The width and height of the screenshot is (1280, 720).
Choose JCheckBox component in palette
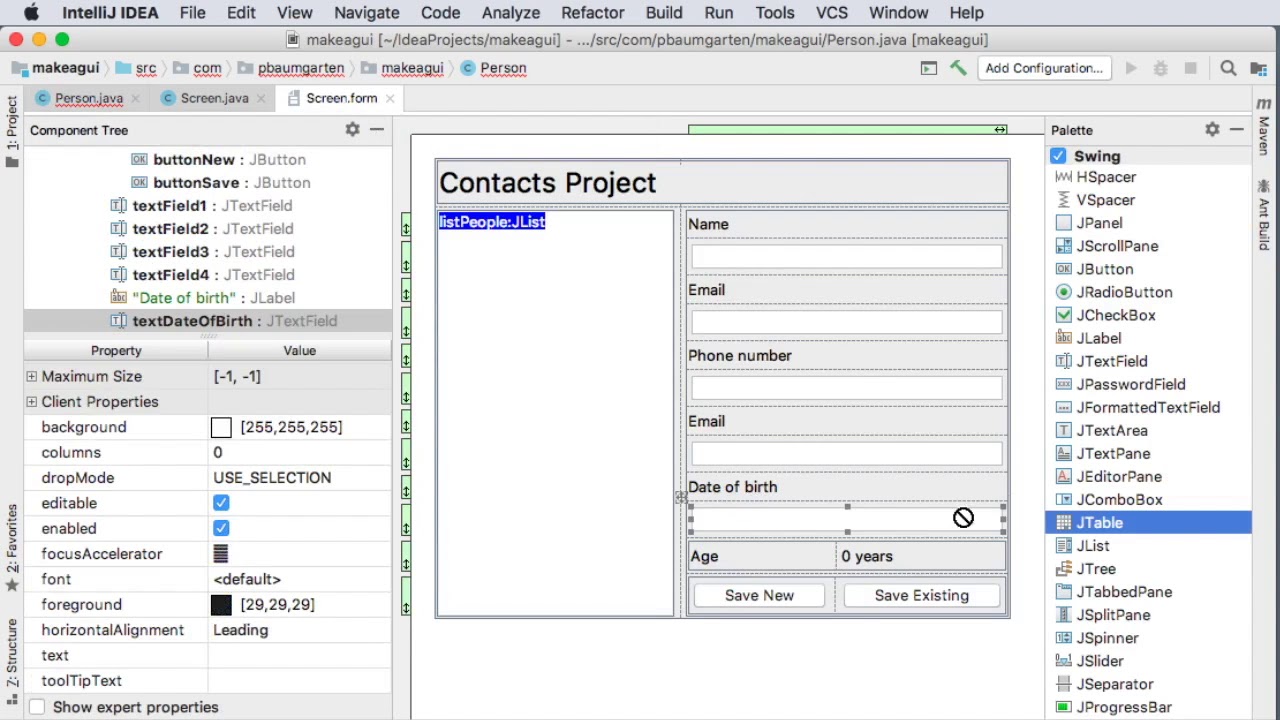coord(1116,315)
